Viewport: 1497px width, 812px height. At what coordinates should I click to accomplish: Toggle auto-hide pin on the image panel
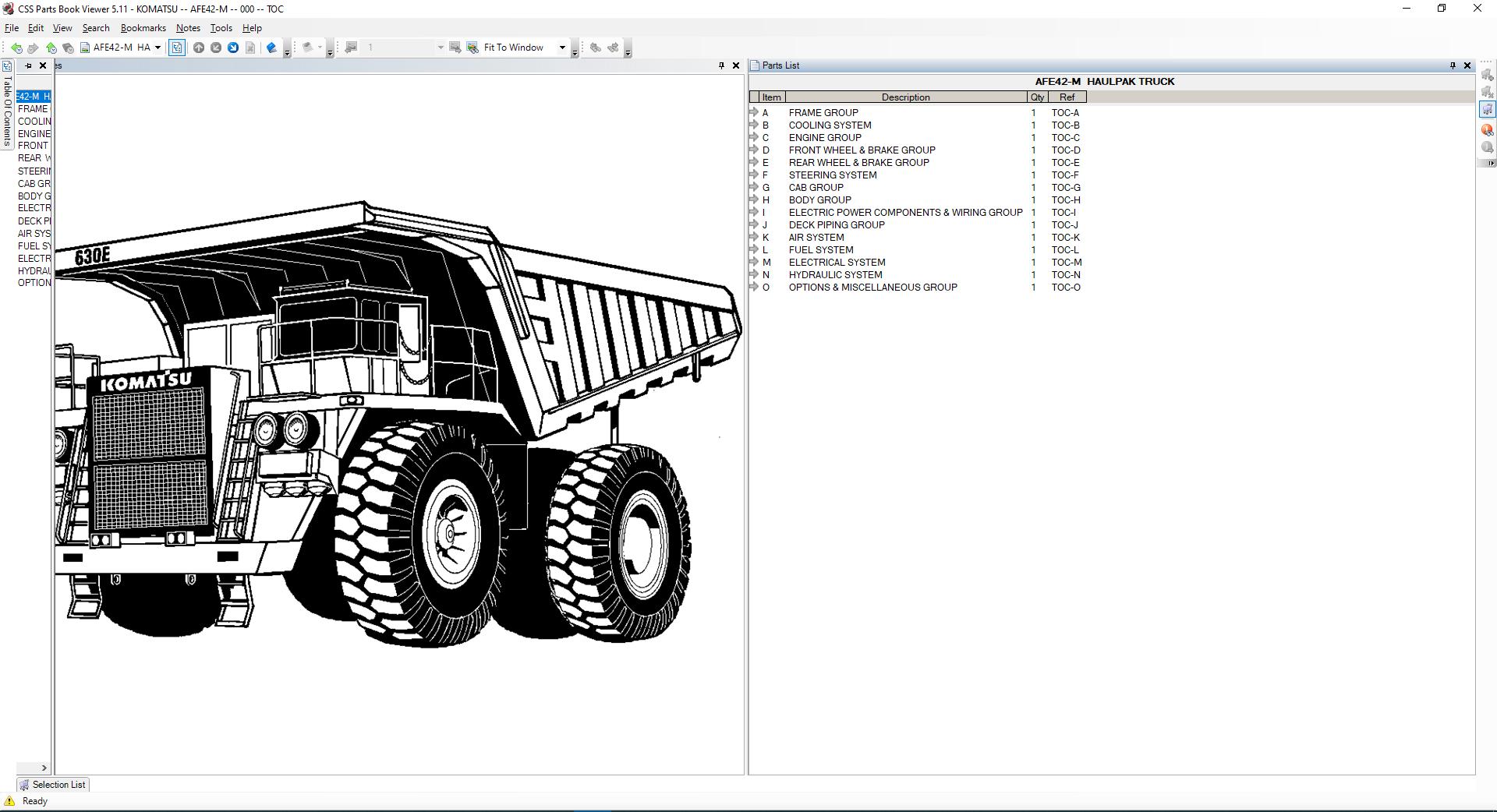(721, 65)
